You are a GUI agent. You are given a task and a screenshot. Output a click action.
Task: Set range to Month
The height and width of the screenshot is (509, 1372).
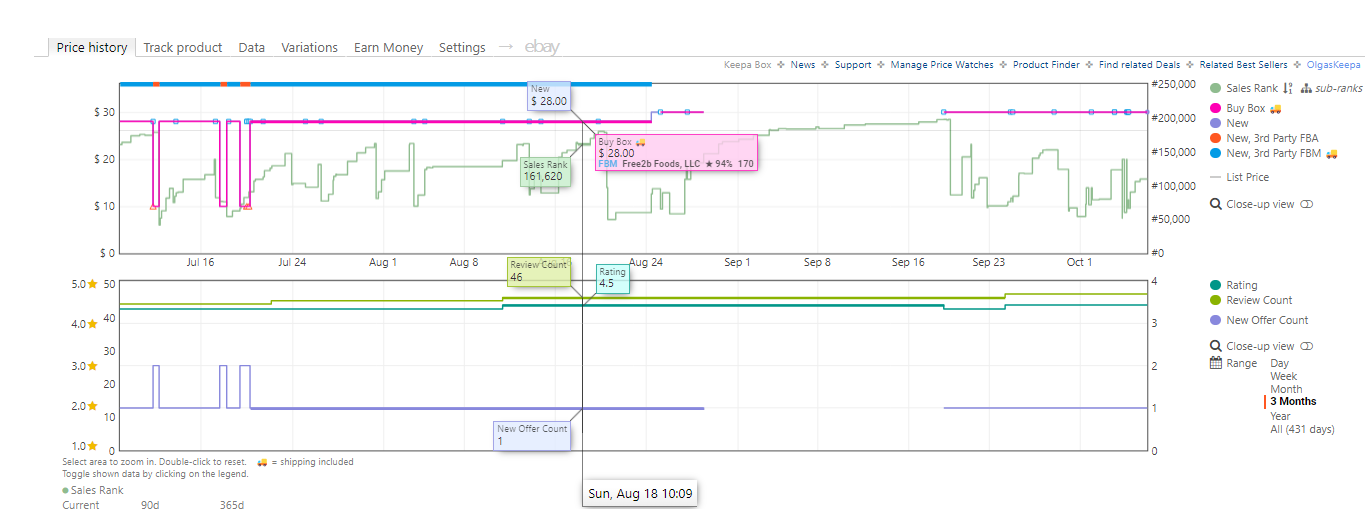point(1286,389)
